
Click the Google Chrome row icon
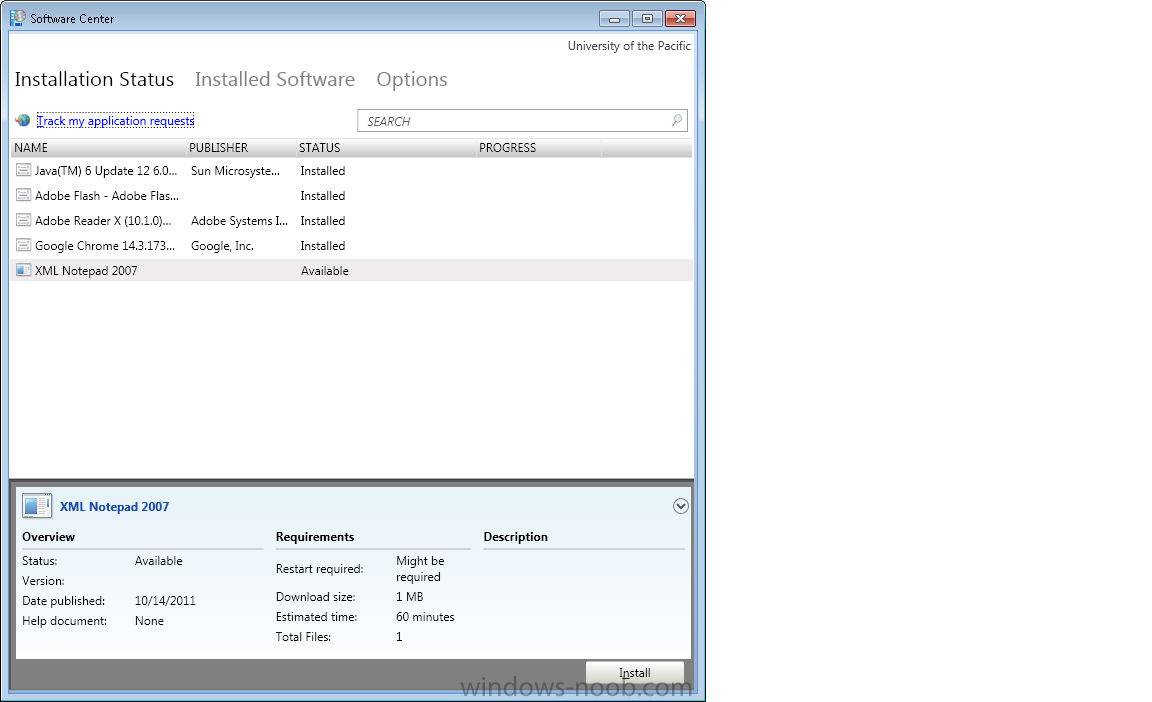click(x=24, y=245)
